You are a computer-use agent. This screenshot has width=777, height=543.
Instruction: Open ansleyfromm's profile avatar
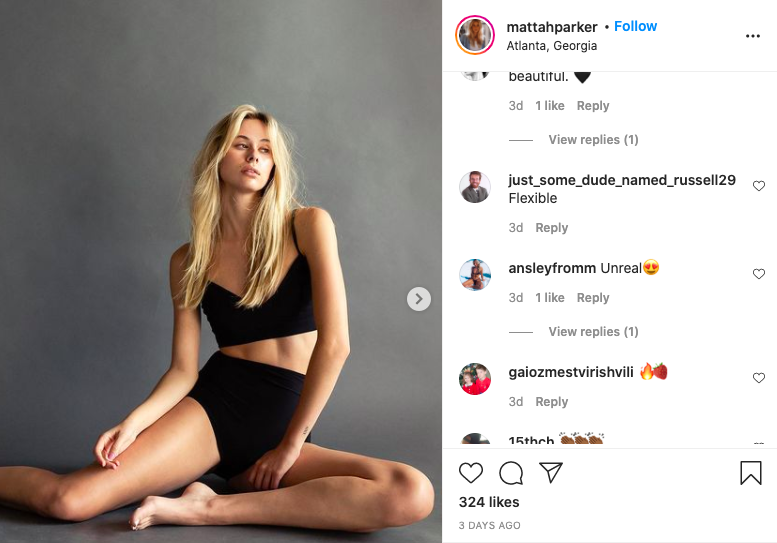(x=475, y=274)
